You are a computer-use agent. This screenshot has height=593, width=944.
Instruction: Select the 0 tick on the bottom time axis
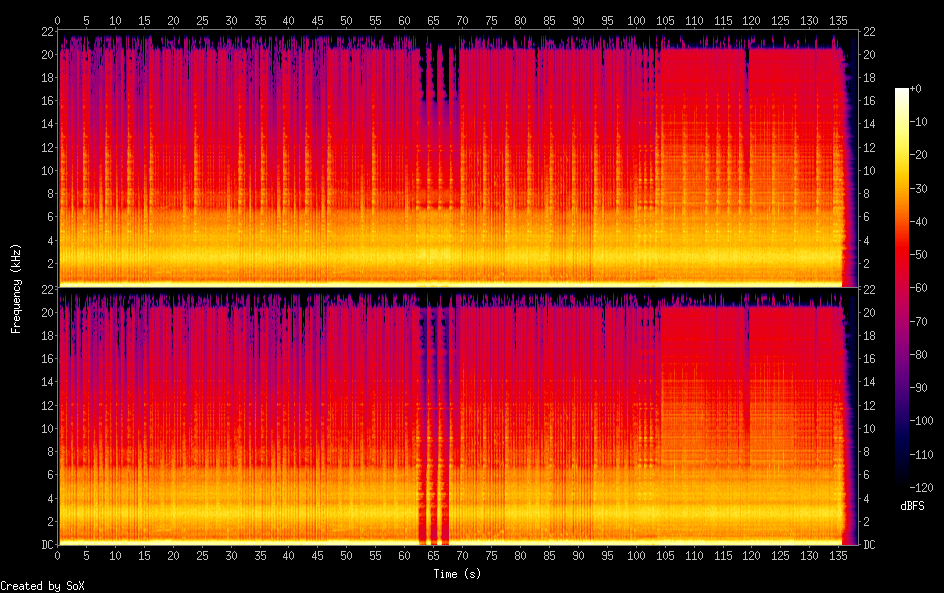[x=58, y=555]
